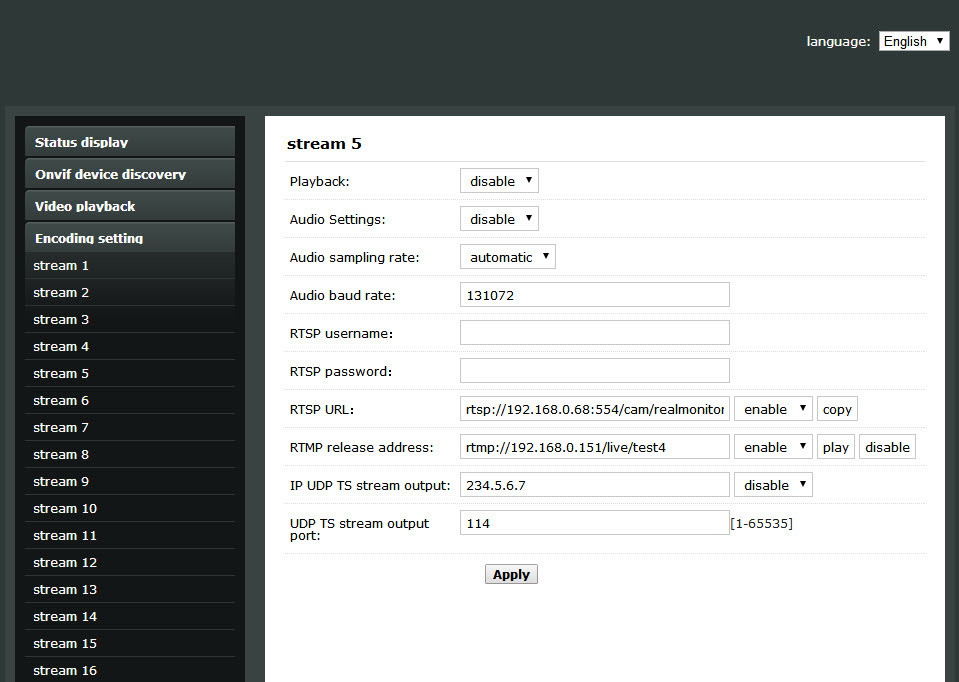Select stream 3 in the sidebar
The width and height of the screenshot is (959, 682).
point(130,319)
